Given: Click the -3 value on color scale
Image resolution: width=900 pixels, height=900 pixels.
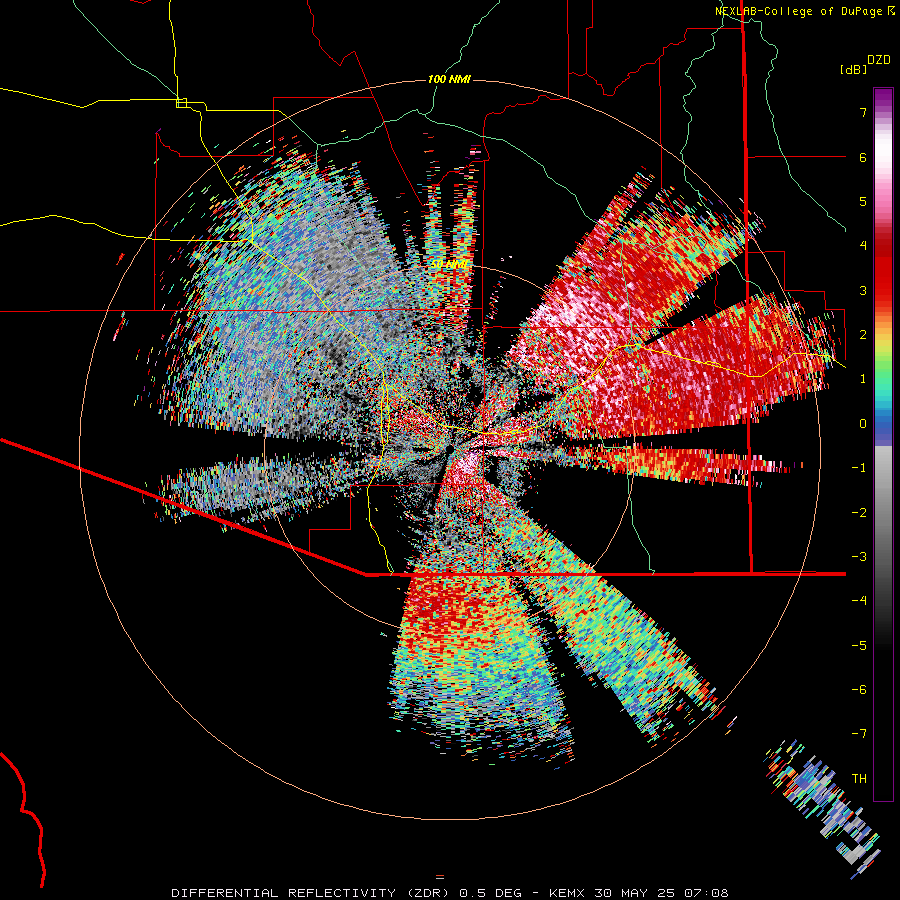Looking at the screenshot, I should click(x=859, y=557).
